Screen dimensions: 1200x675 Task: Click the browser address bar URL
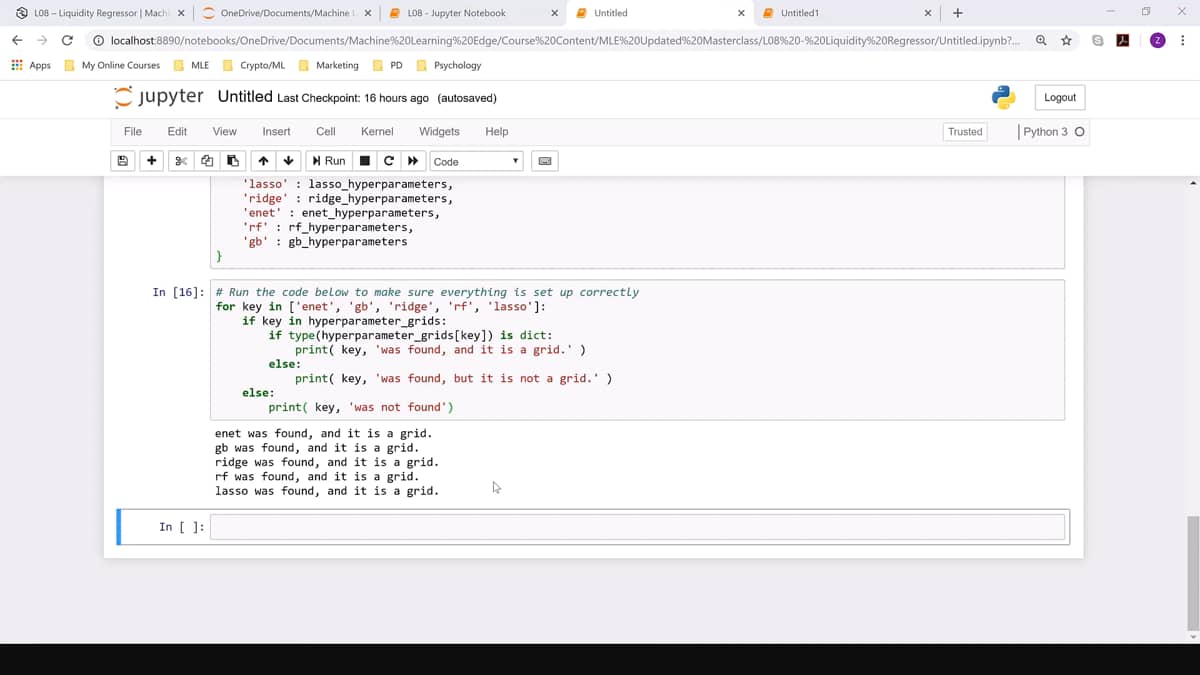[x=565, y=40]
